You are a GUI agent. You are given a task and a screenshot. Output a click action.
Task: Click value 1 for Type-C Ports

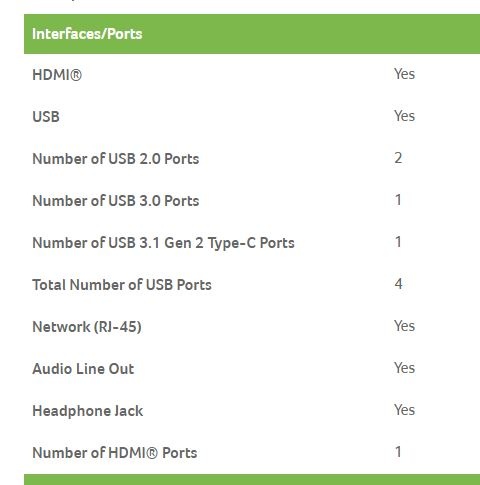tap(398, 242)
